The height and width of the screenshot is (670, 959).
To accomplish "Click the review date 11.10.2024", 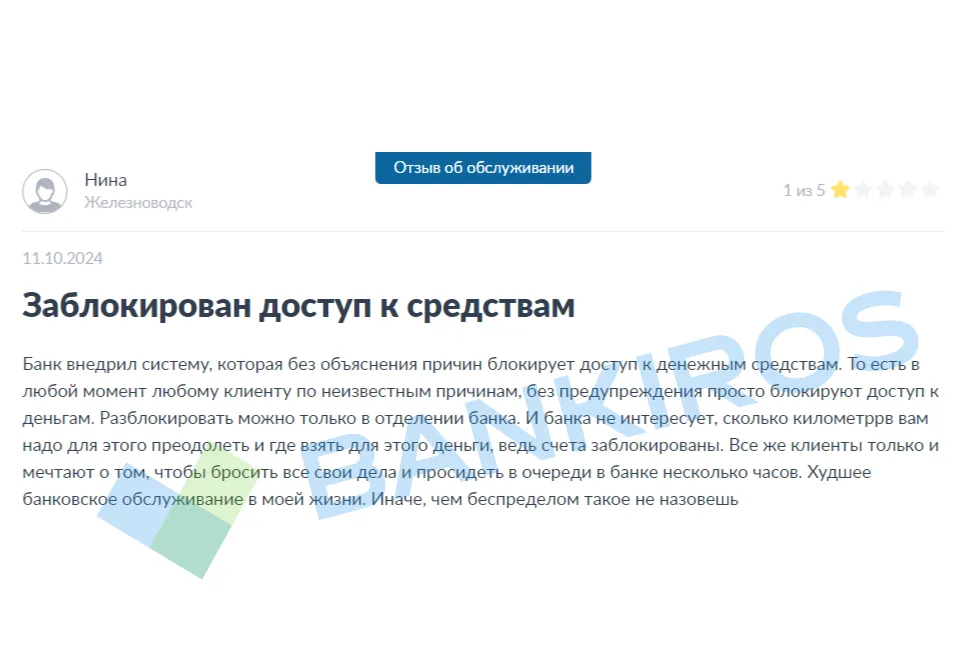I will tap(62, 259).
